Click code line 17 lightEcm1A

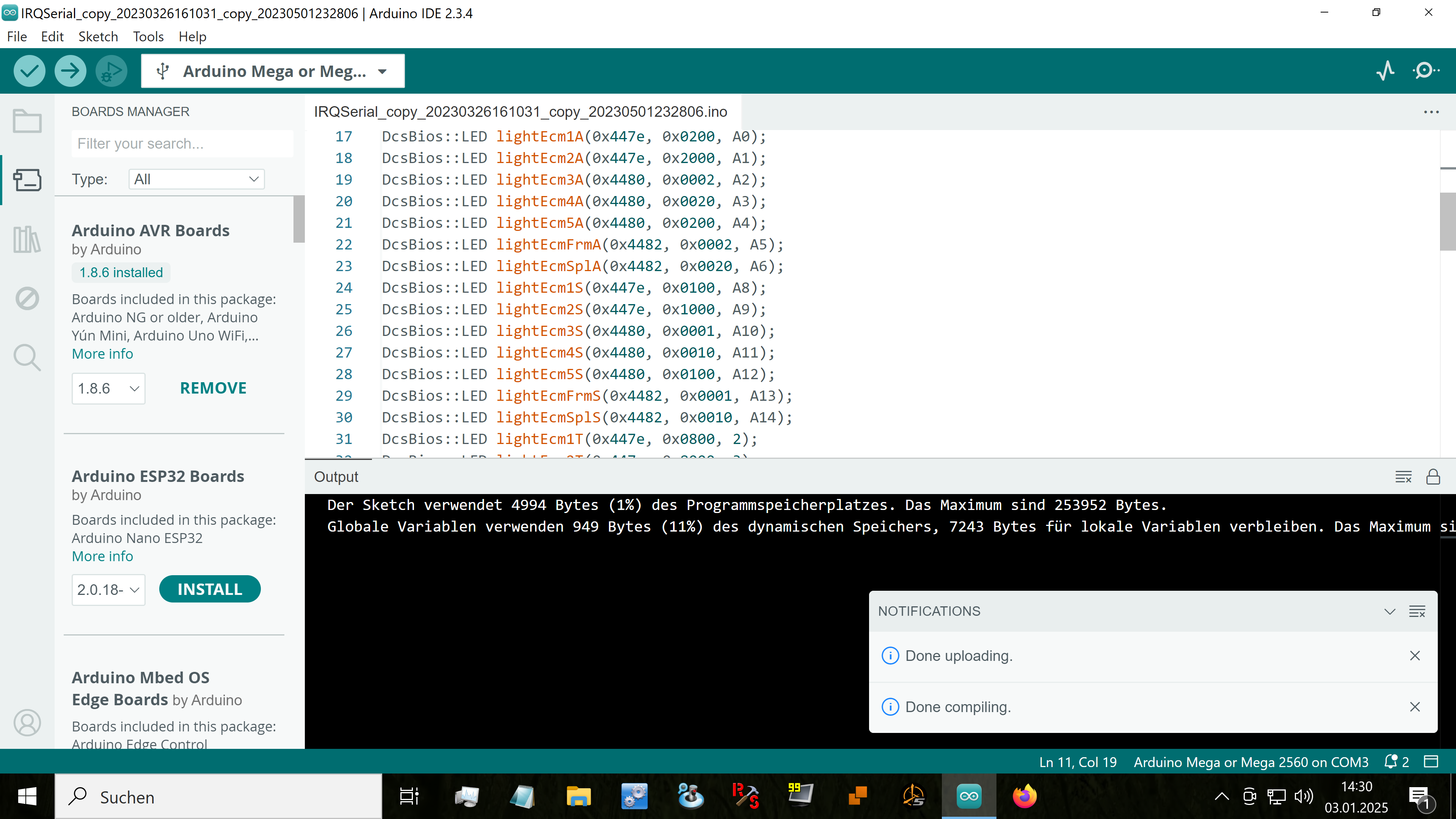coord(574,137)
